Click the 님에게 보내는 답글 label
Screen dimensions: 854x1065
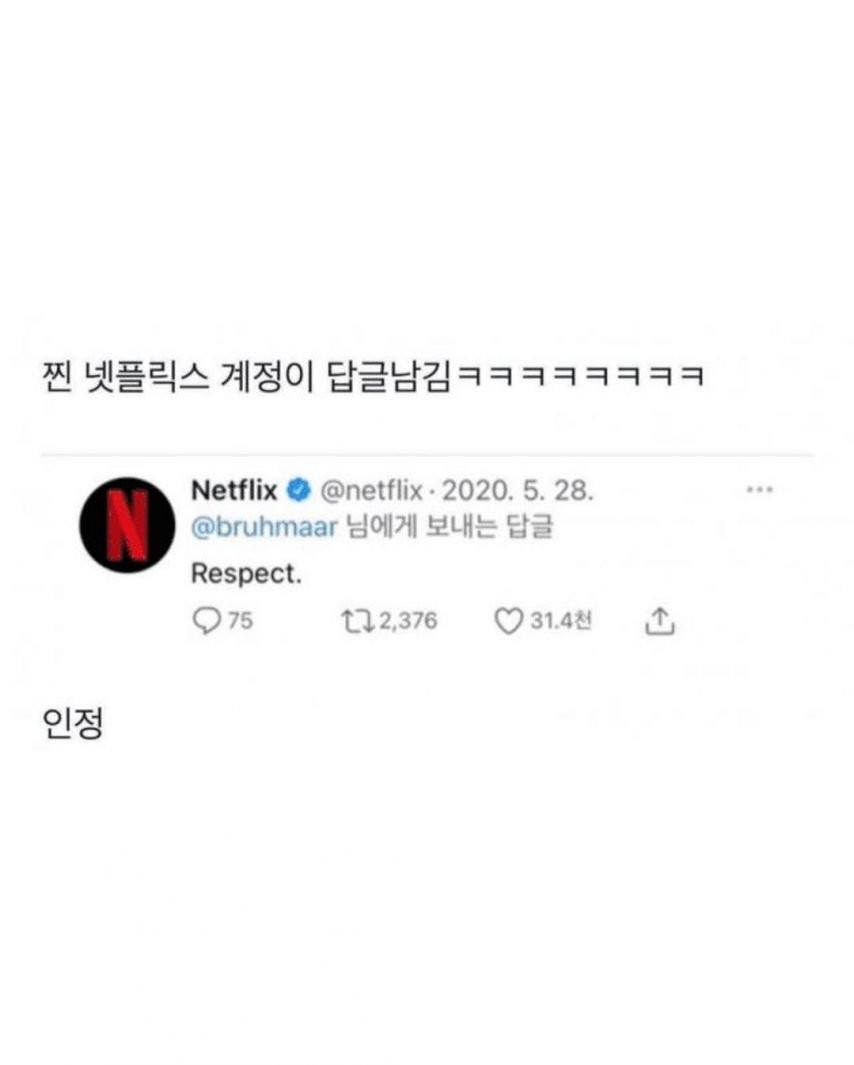450,527
